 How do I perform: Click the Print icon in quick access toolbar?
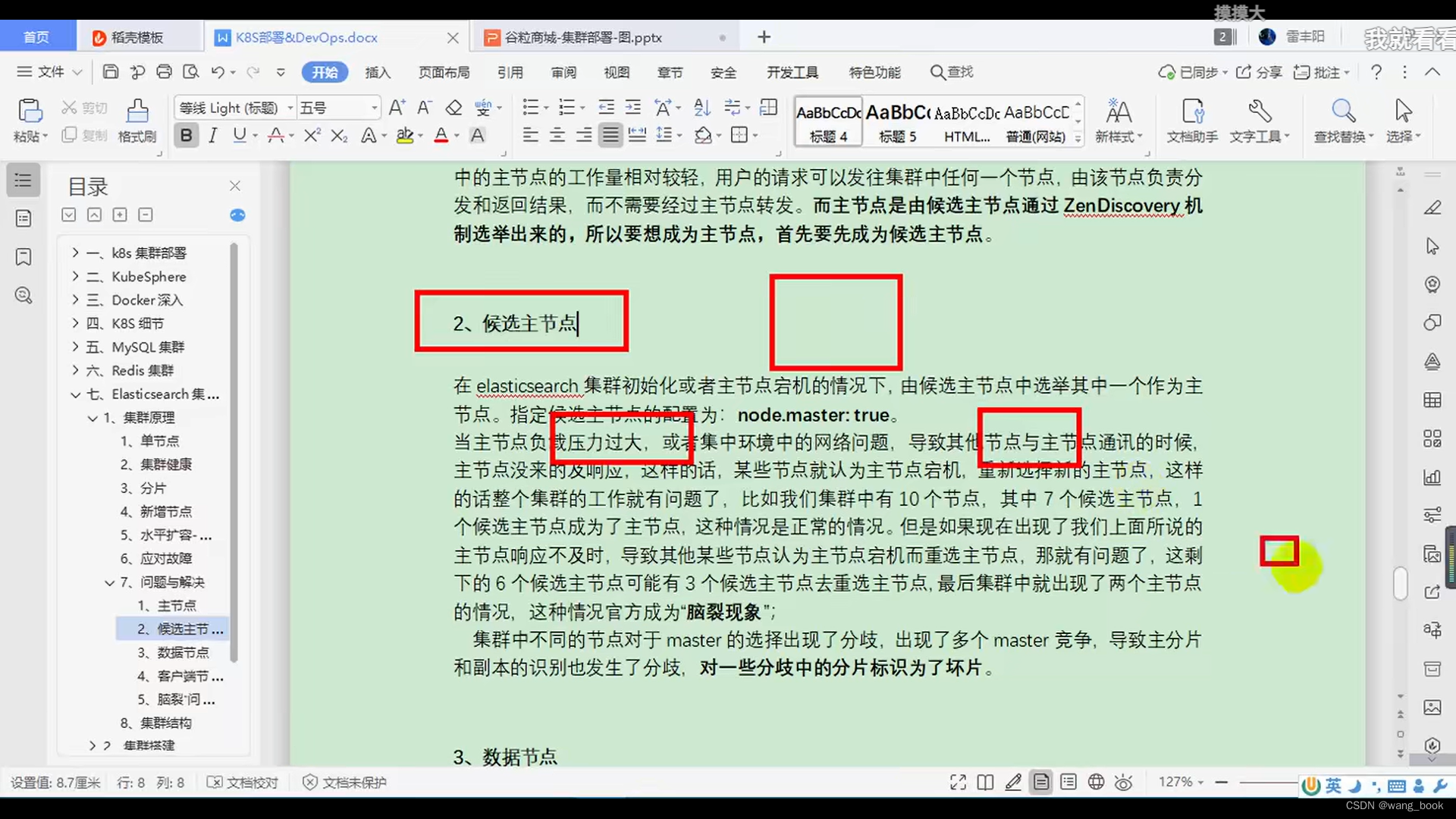tap(165, 72)
